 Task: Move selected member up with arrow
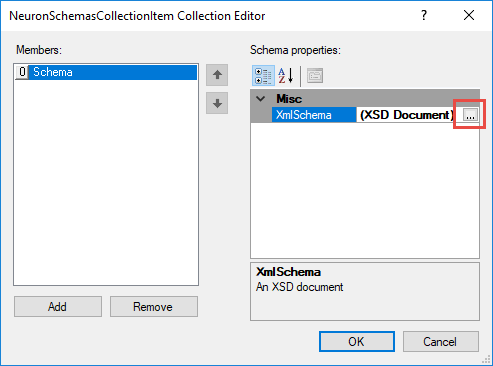[x=217, y=75]
